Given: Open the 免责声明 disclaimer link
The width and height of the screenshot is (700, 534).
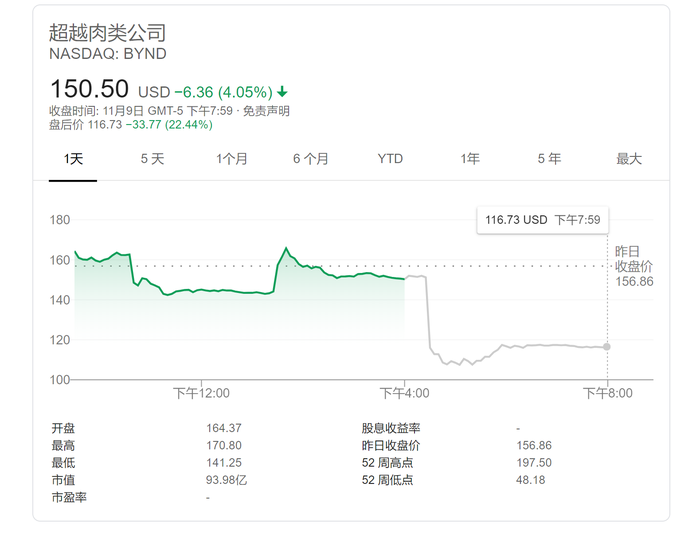Looking at the screenshot, I should point(266,111).
